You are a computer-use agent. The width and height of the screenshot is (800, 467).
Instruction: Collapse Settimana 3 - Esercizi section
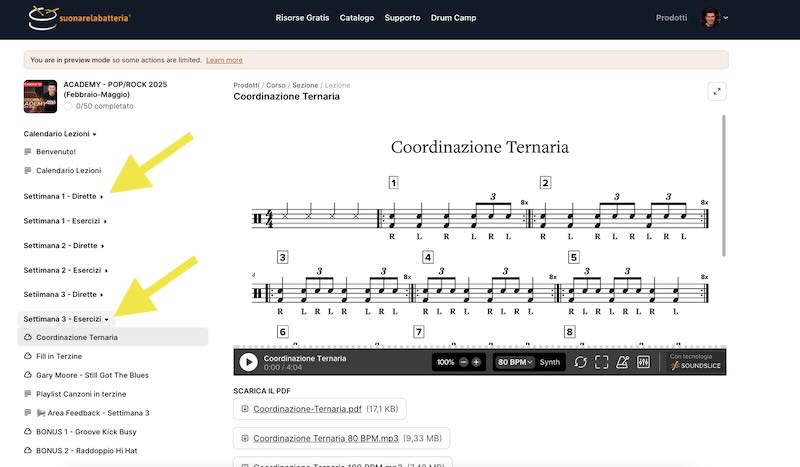(66, 319)
